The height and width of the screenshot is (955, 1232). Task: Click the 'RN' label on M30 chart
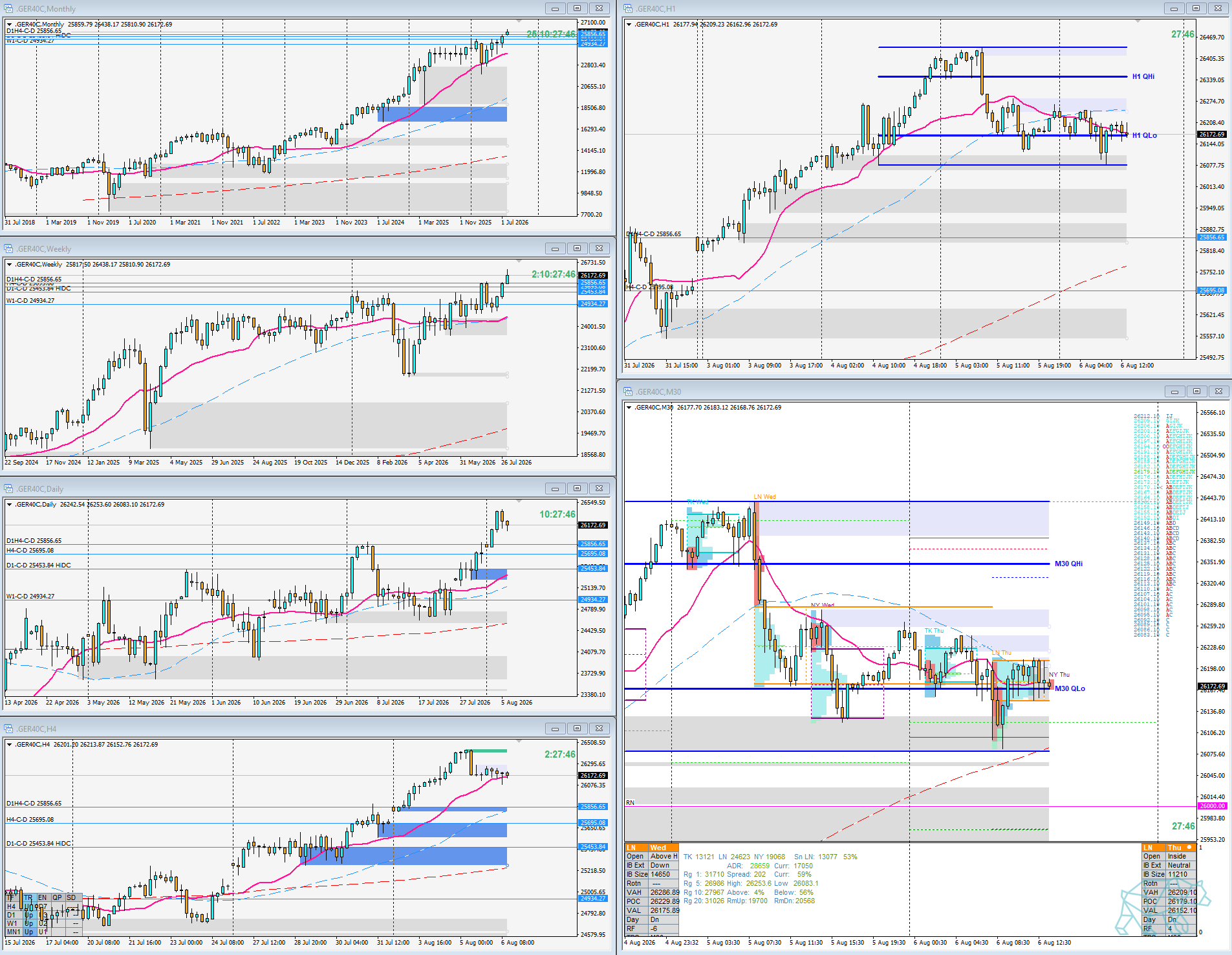click(630, 802)
